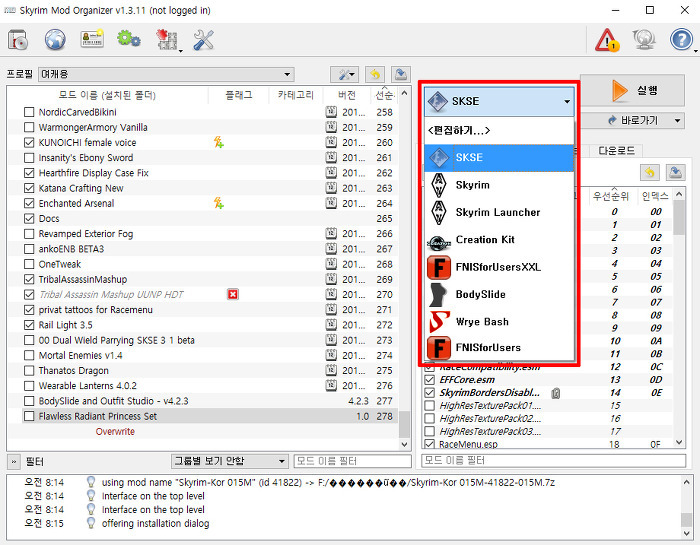Click the filter field under plugin list
This screenshot has width=700, height=545.
(554, 460)
